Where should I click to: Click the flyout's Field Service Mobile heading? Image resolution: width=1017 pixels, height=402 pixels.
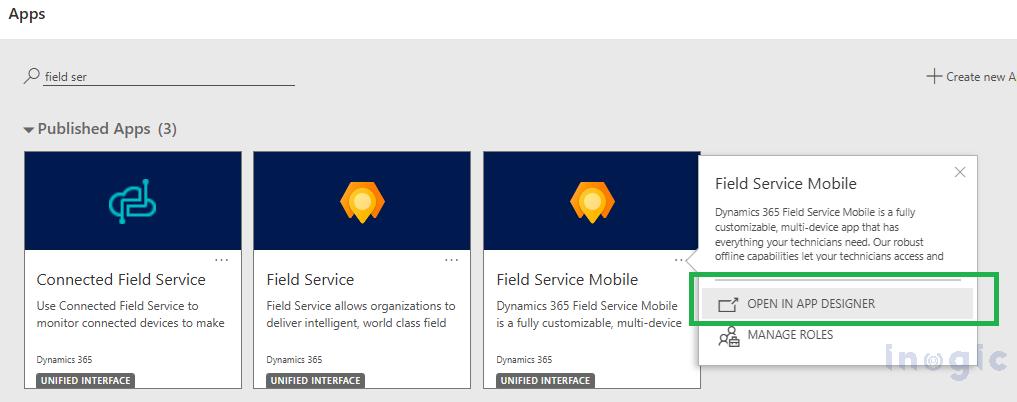tap(785, 183)
